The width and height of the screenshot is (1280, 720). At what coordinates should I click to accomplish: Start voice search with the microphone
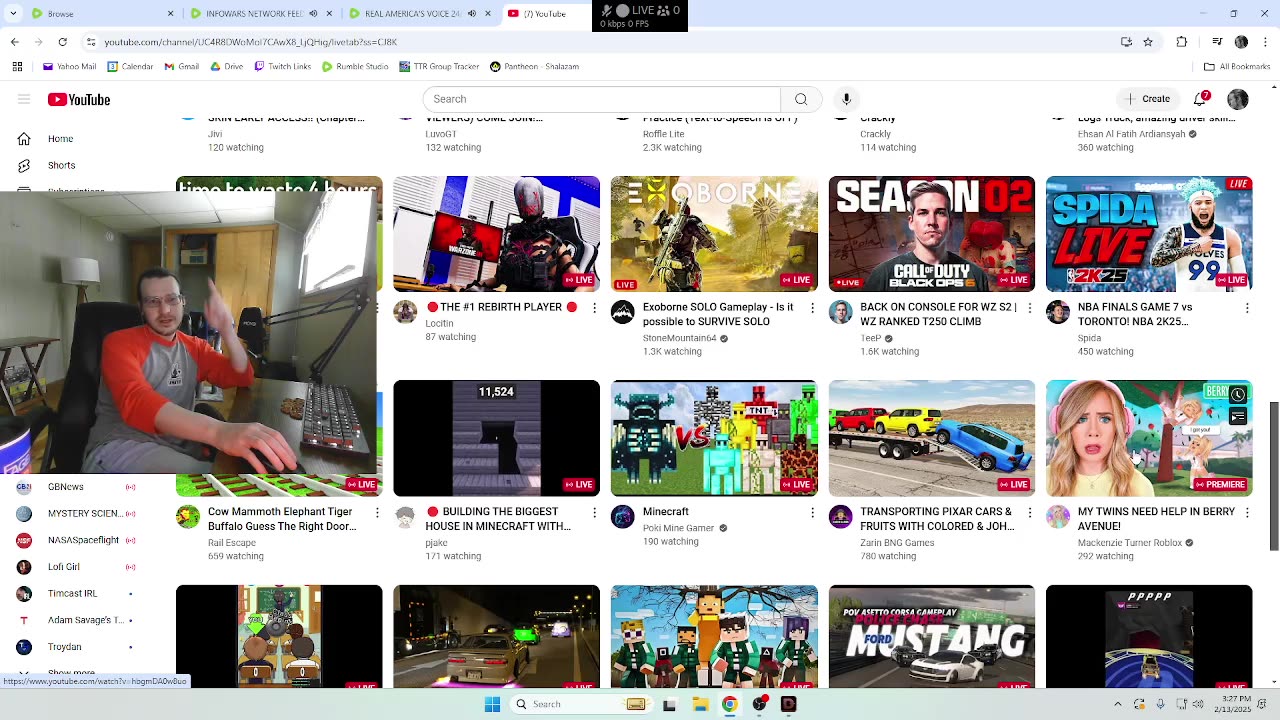coord(846,99)
